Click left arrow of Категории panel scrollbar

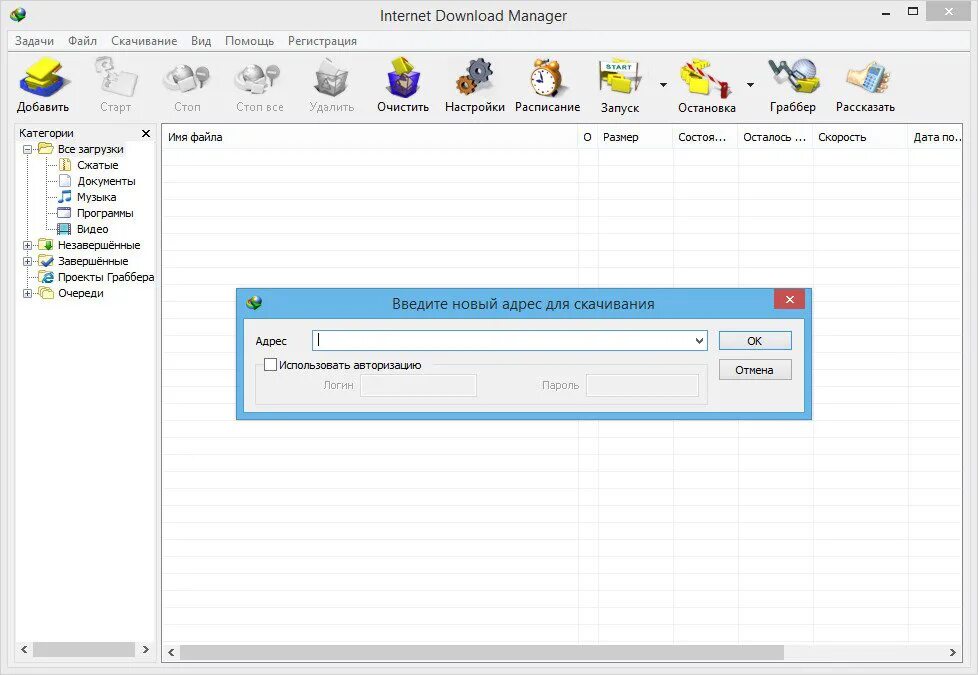click(24, 649)
